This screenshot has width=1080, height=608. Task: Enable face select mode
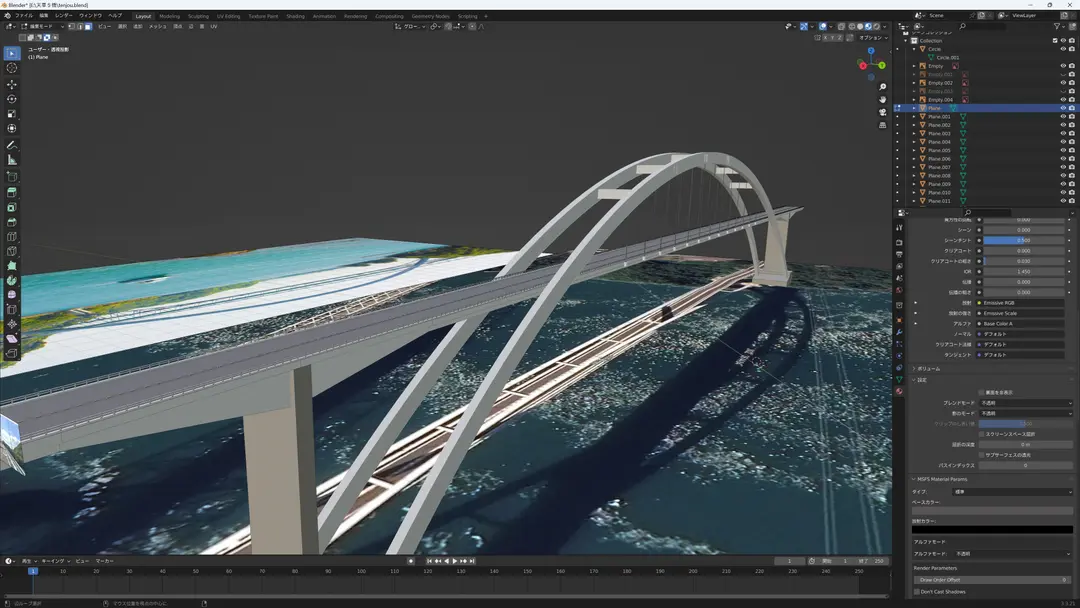pos(88,26)
